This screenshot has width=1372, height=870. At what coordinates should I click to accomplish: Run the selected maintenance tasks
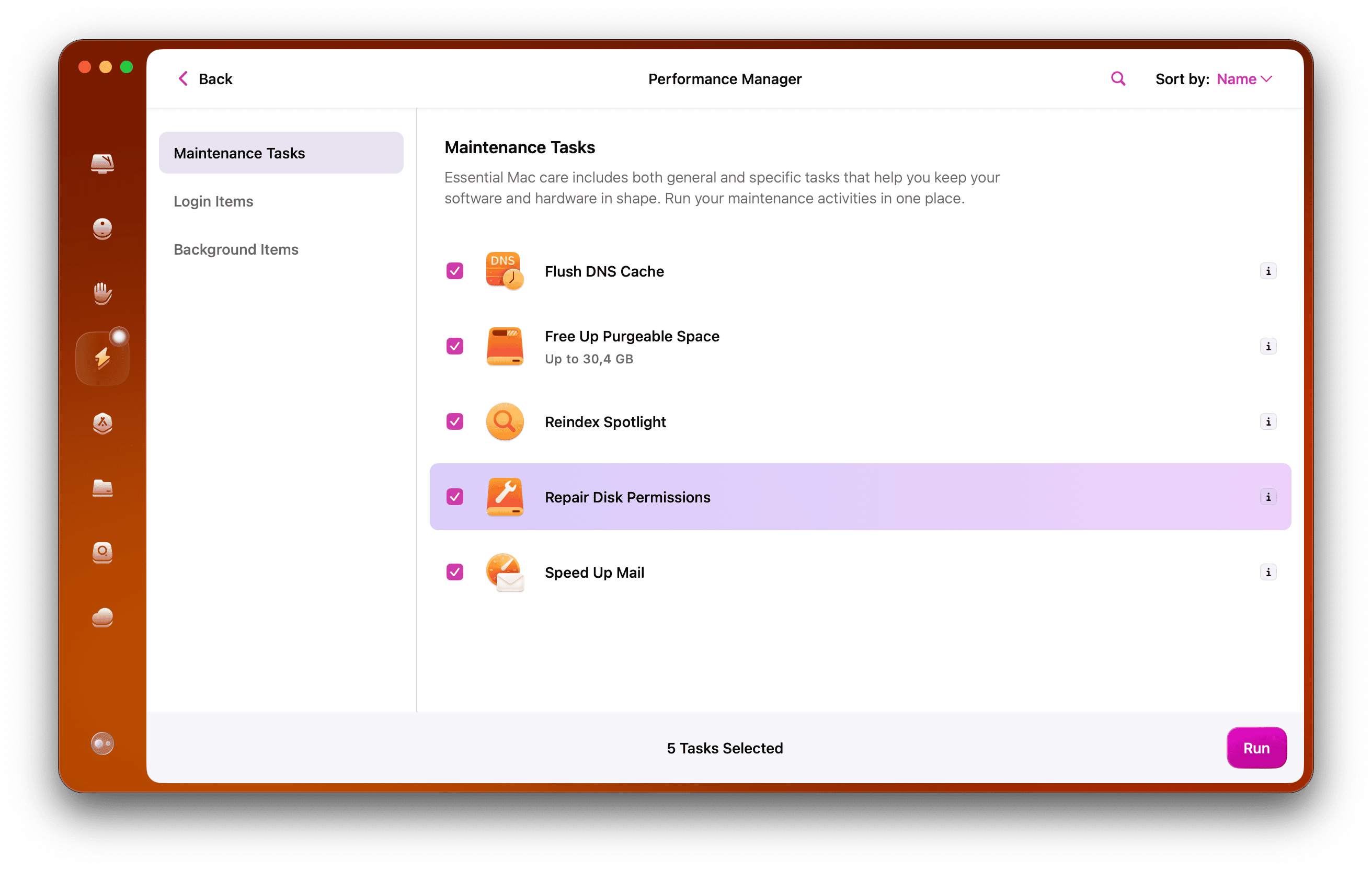pos(1256,748)
